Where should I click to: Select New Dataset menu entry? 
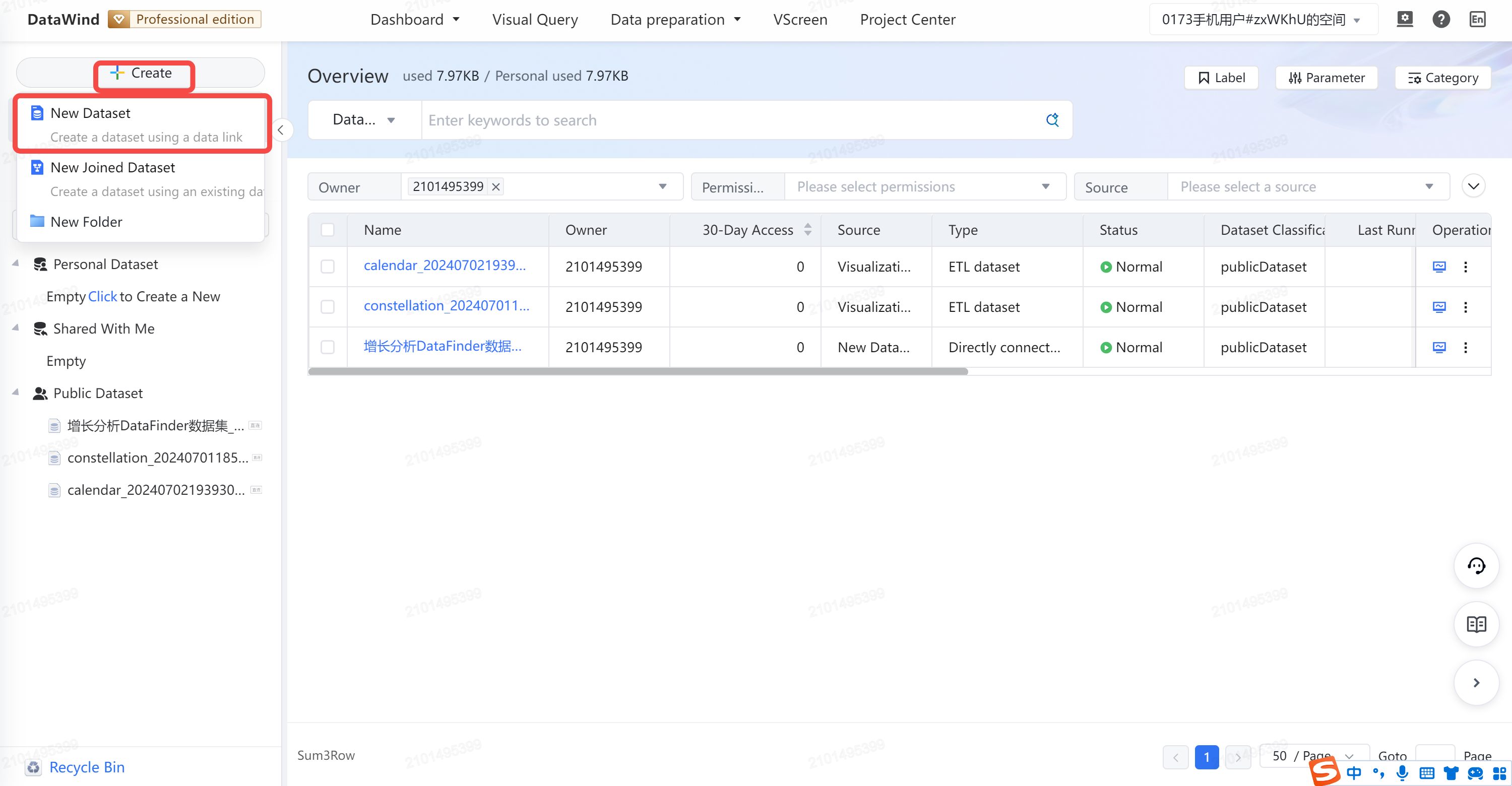click(141, 124)
